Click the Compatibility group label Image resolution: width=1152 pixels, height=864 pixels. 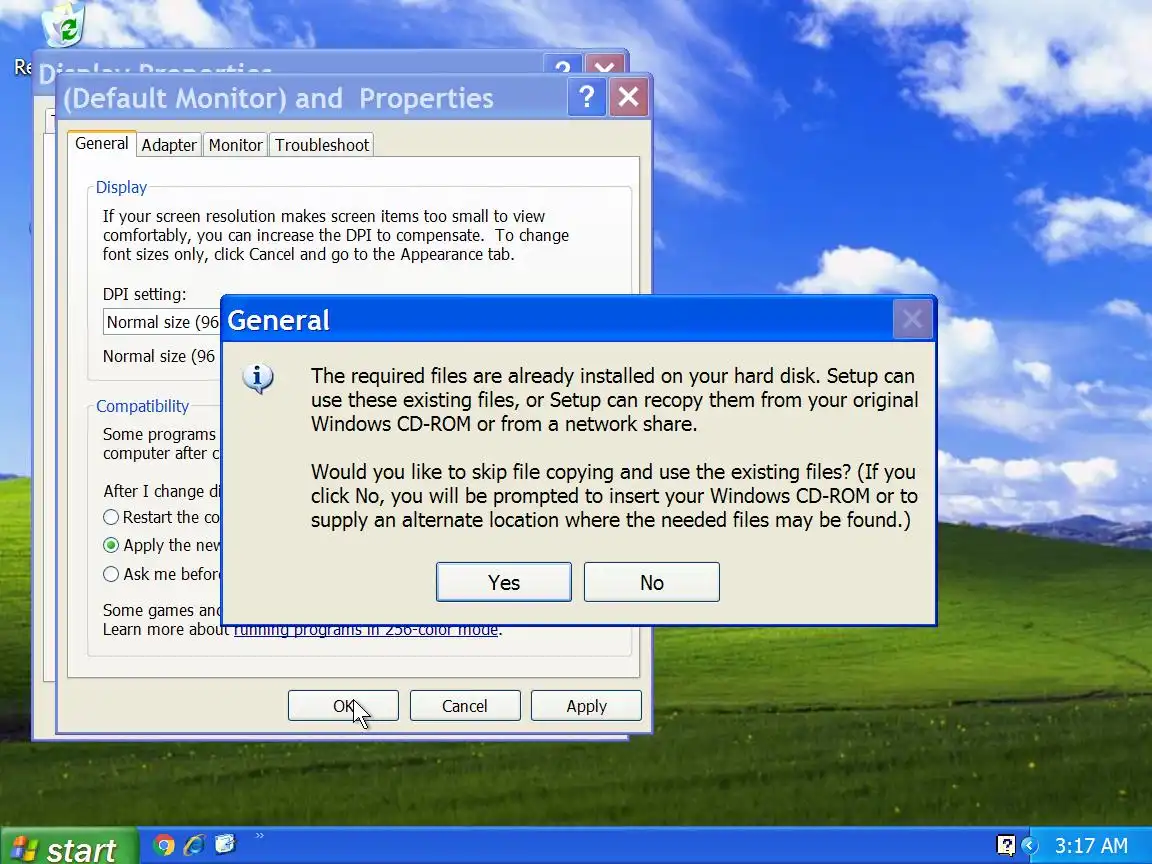(x=143, y=406)
